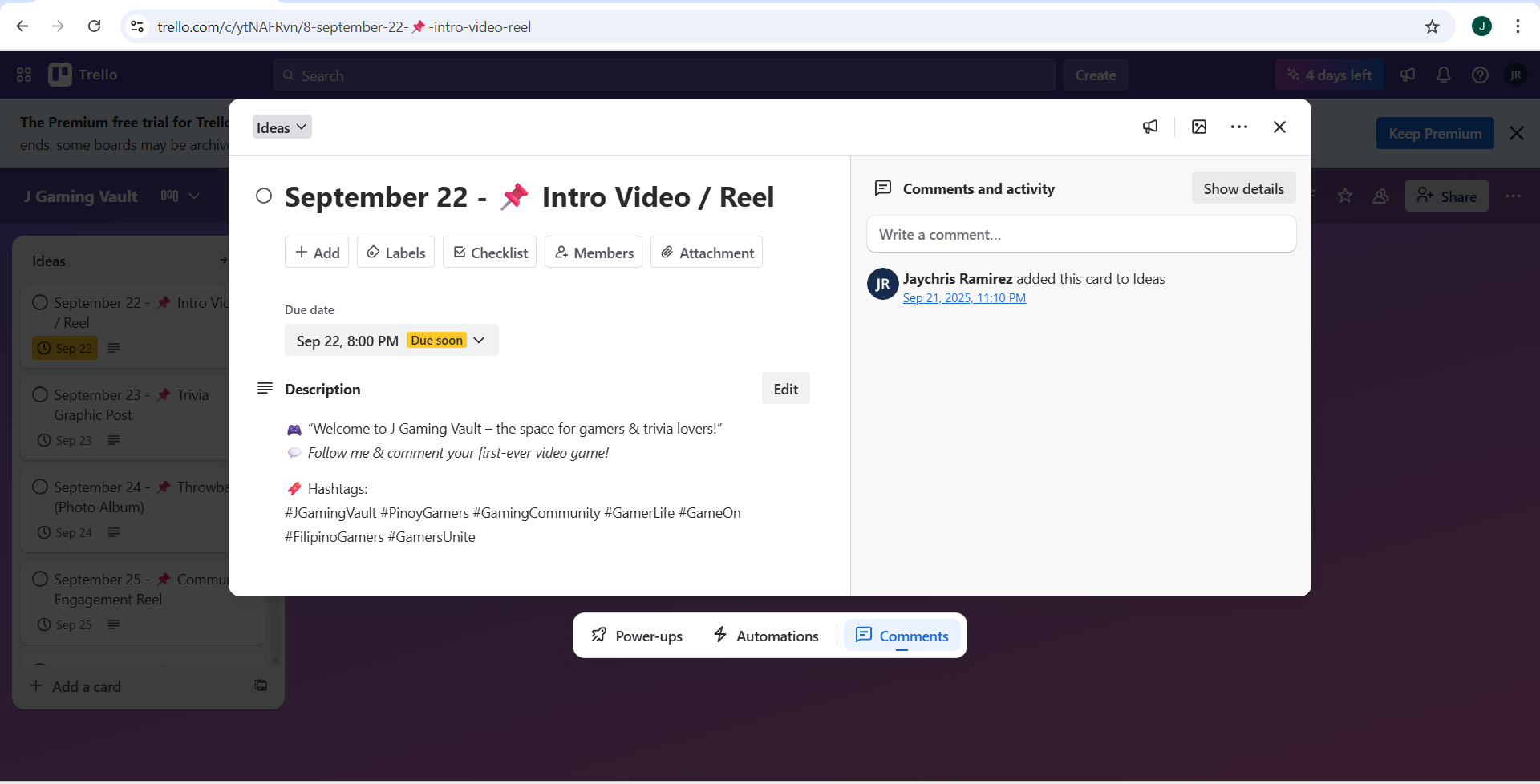
Task: Reload the page in browser
Action: (x=94, y=26)
